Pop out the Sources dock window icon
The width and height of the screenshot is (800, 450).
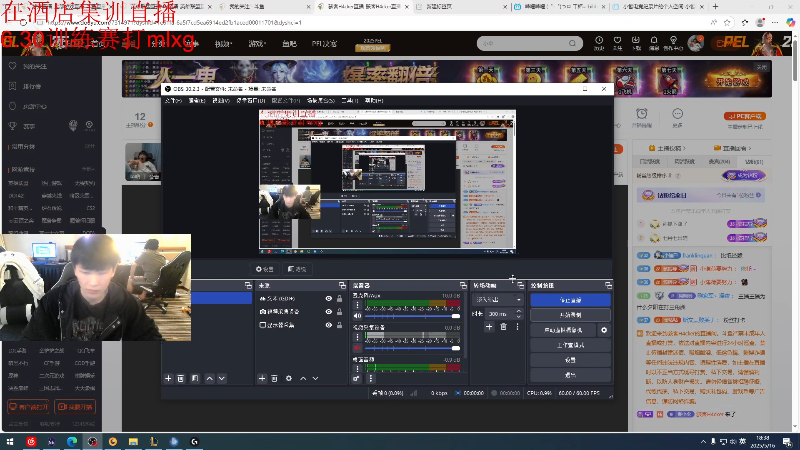(342, 285)
